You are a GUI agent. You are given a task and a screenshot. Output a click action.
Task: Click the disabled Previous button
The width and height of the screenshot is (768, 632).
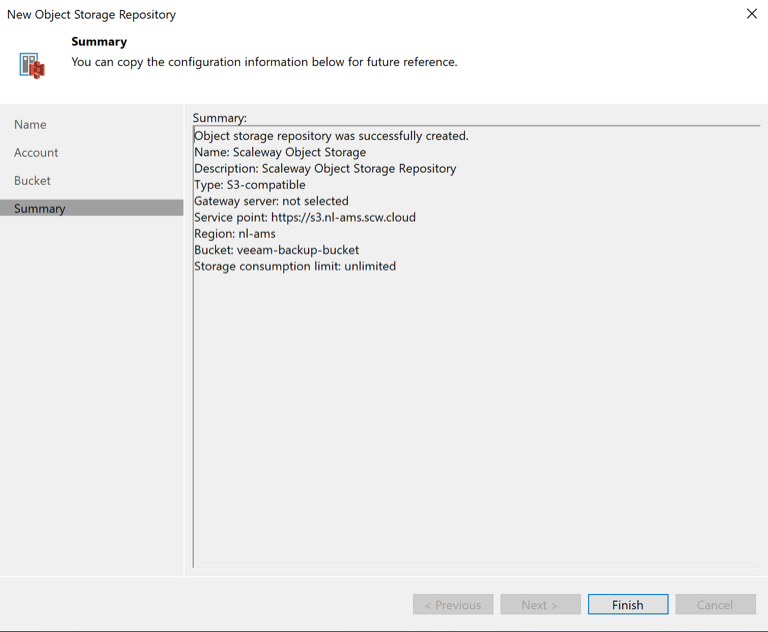point(453,605)
